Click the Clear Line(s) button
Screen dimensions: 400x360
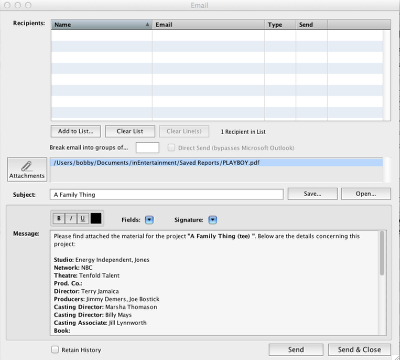(184, 131)
